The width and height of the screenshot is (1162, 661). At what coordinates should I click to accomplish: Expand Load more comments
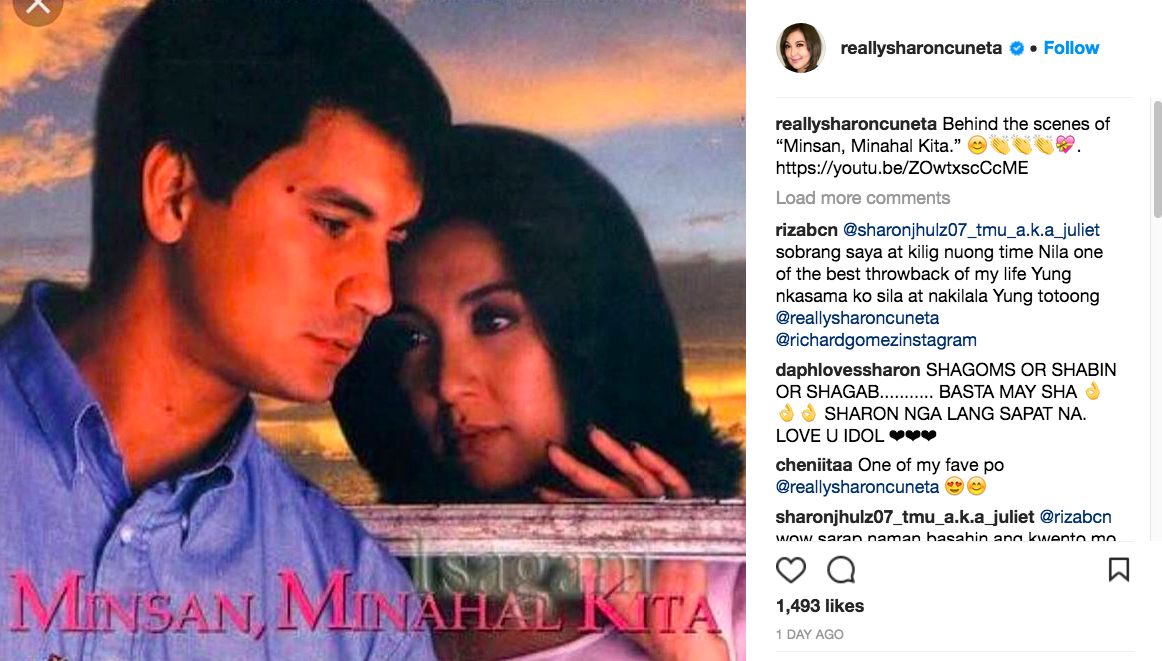click(x=863, y=198)
